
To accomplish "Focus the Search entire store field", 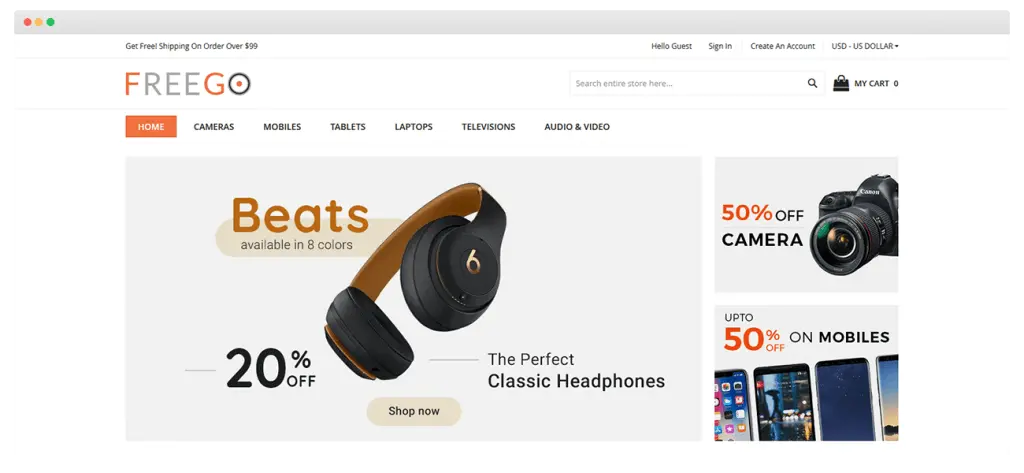I will click(x=688, y=84).
